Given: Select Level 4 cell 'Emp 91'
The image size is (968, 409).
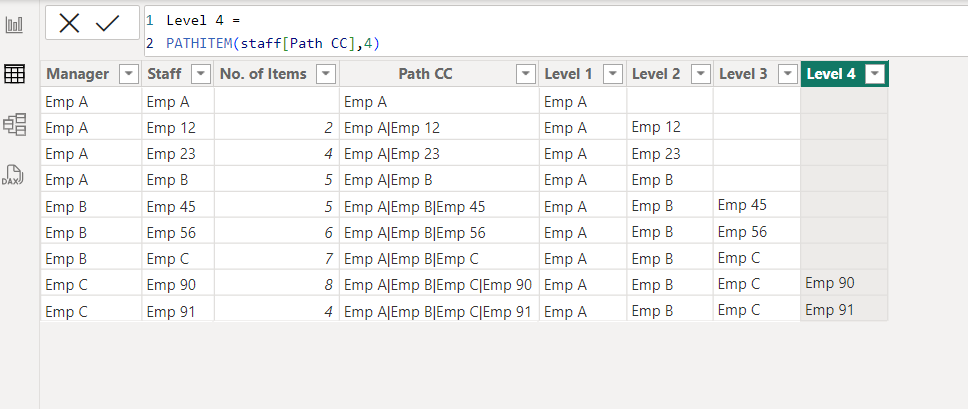Looking at the screenshot, I should (844, 310).
